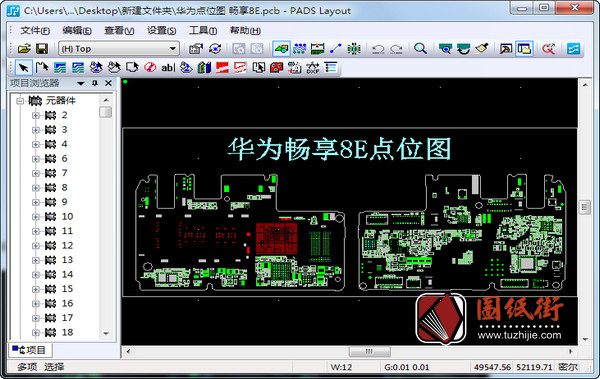The width and height of the screenshot is (600, 379).
Task: Open 项目浏览器 panel dropdown arrow
Action: [81, 83]
